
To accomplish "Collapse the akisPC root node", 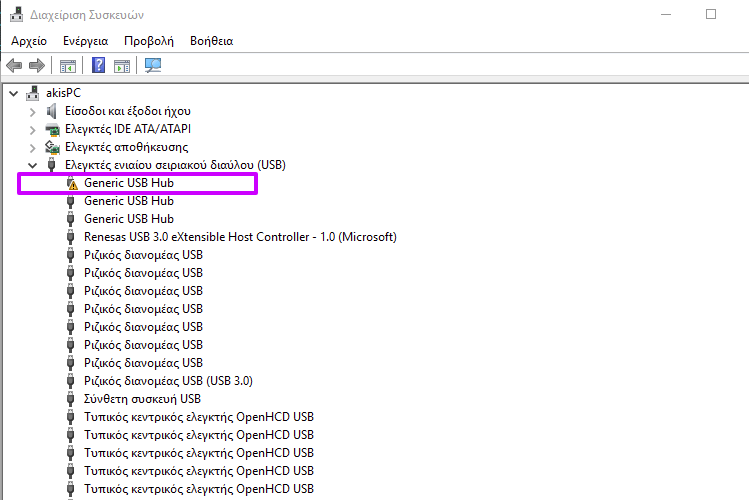I will point(14,94).
